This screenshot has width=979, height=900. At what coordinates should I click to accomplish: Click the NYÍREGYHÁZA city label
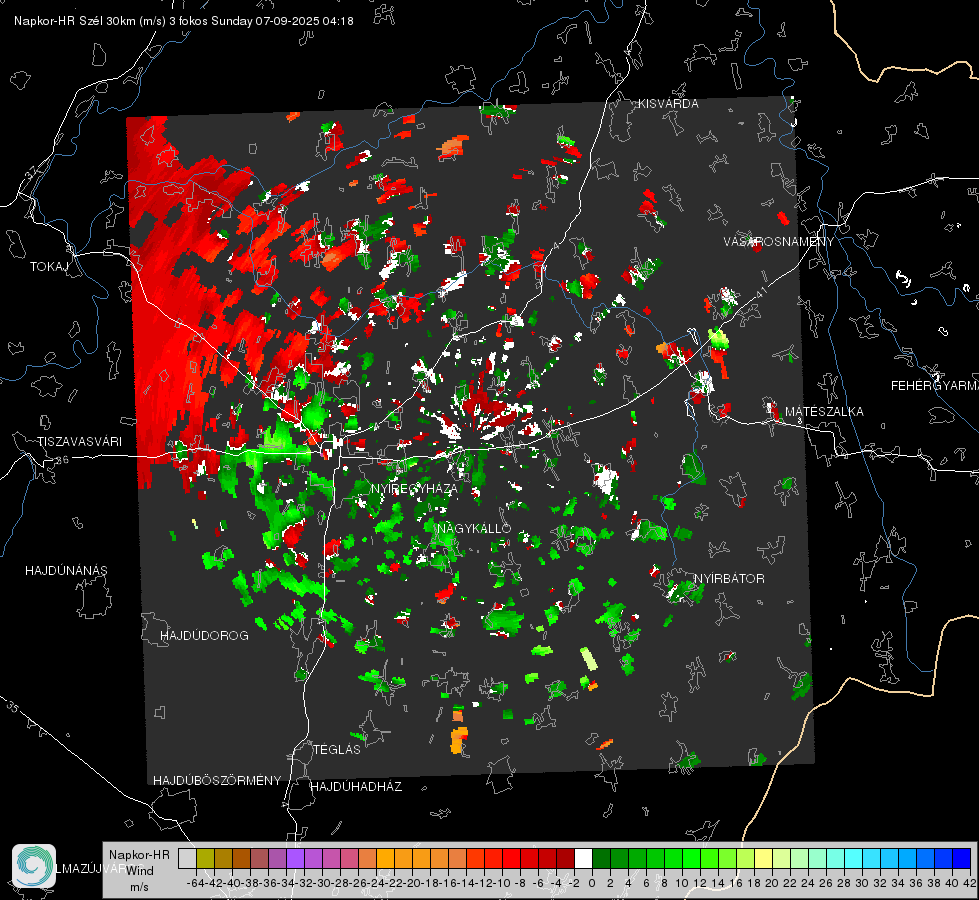pos(413,488)
